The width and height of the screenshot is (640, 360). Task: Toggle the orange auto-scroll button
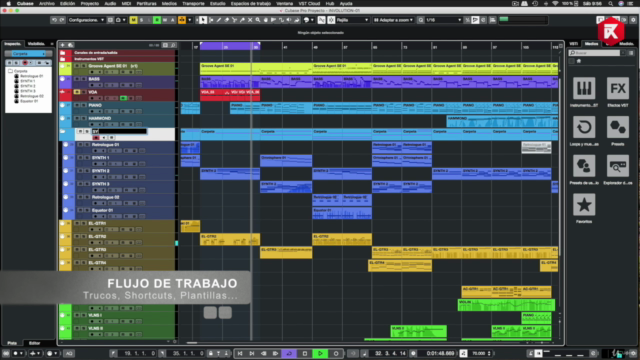(x=182, y=20)
